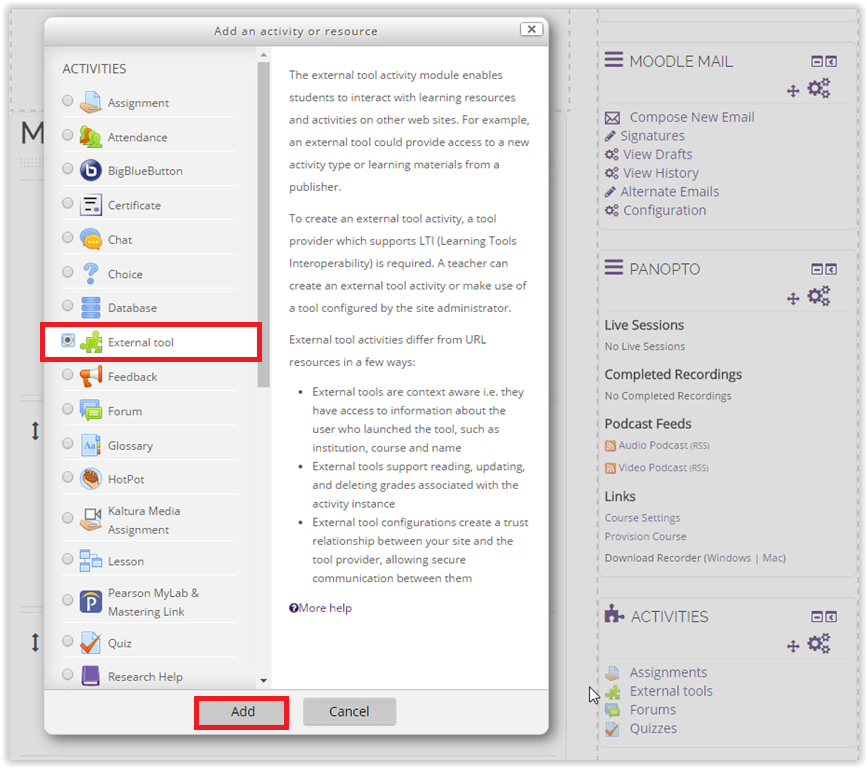Click the Audio Podcast RSS icon
The image size is (867, 768).
610,446
